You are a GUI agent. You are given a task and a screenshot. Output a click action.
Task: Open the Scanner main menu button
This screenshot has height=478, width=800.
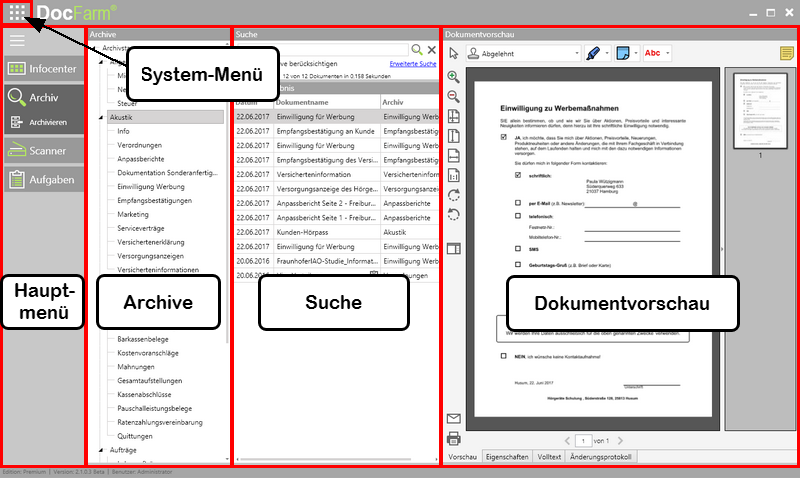tap(42, 151)
